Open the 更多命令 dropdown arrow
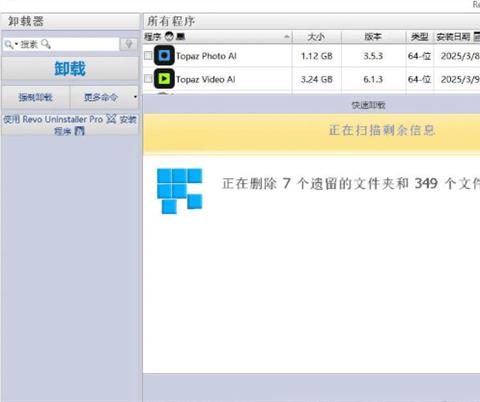 pos(135,97)
